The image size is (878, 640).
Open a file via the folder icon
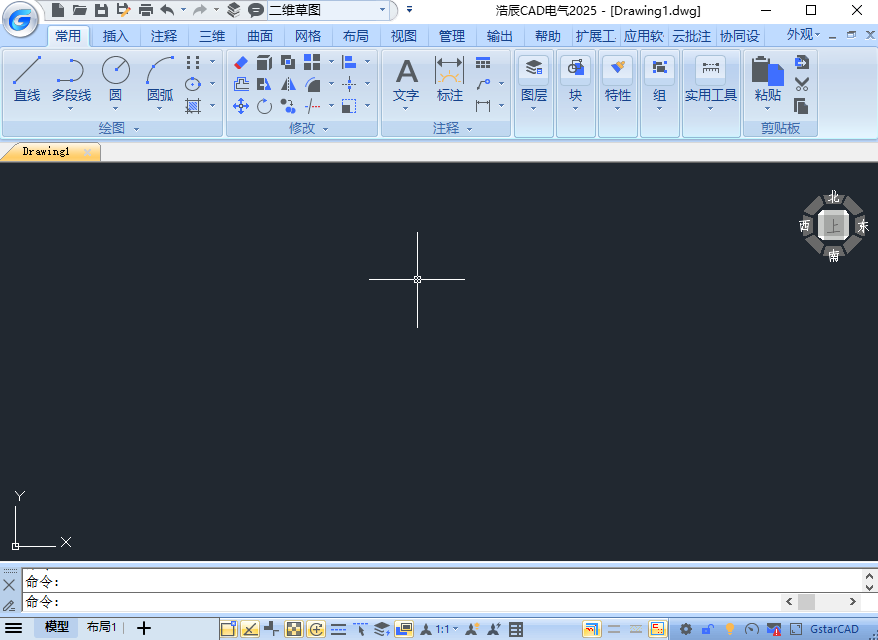tap(80, 10)
